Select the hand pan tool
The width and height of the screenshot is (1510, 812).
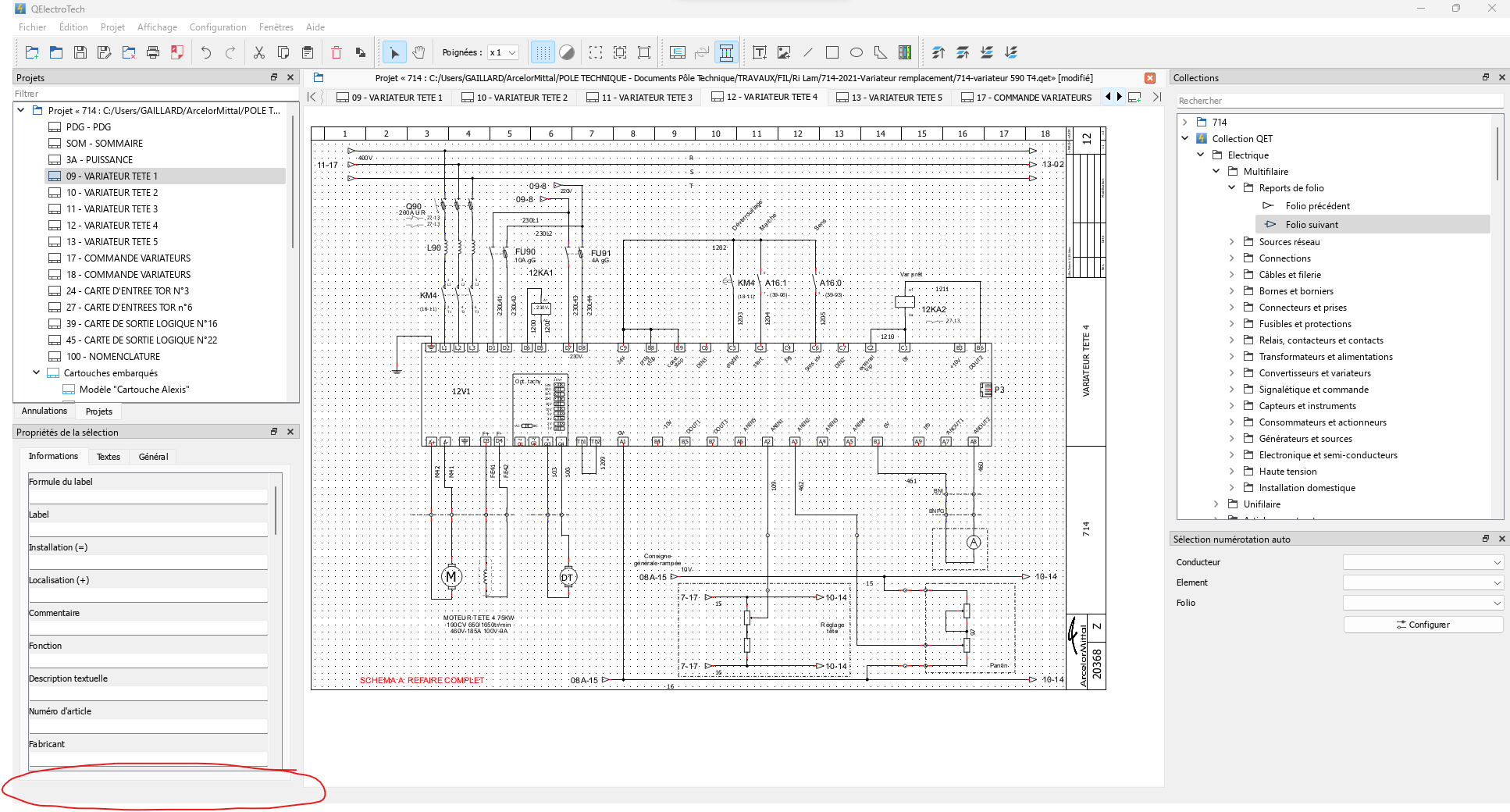pos(419,52)
